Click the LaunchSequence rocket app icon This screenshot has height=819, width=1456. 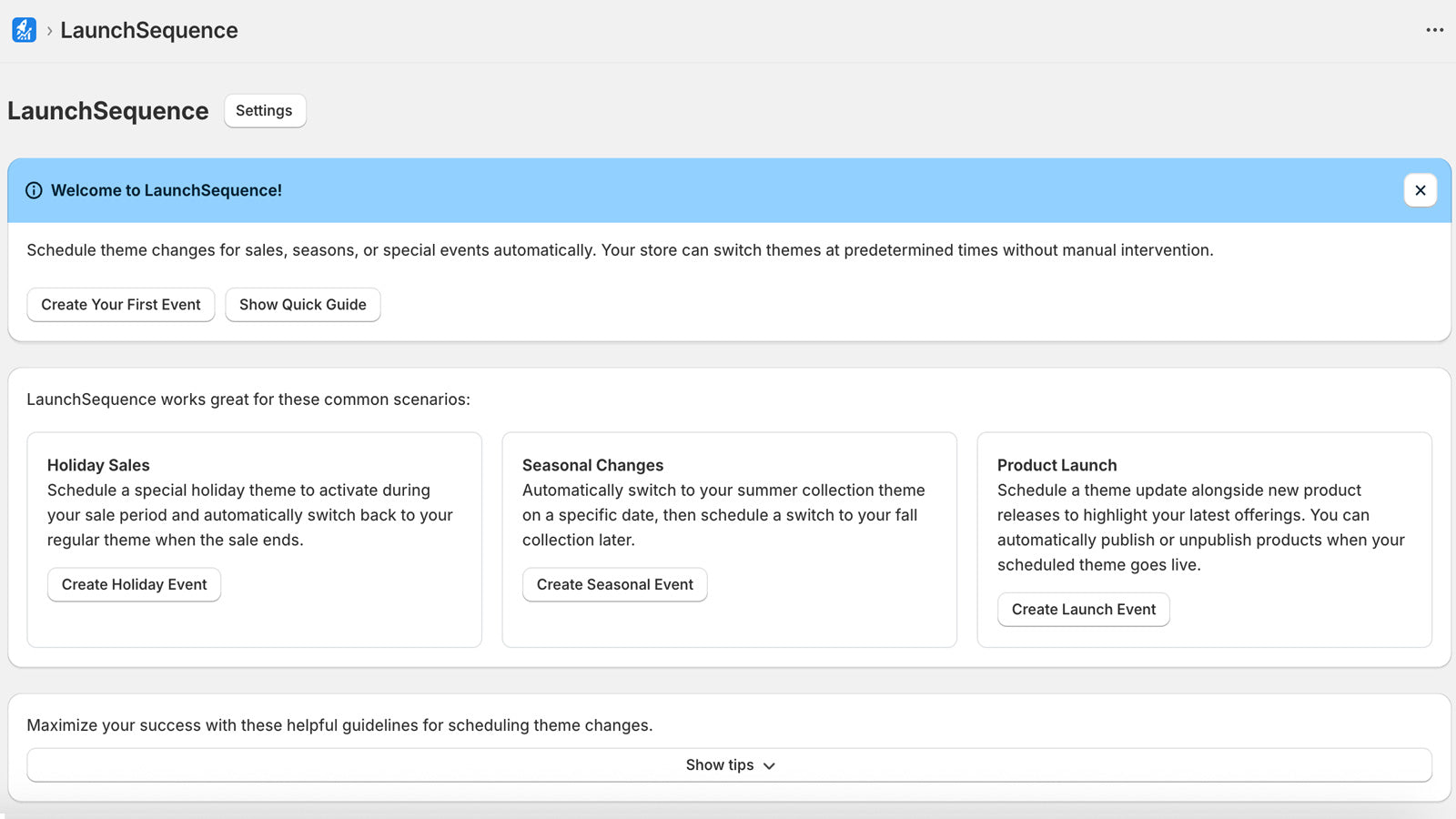click(24, 30)
